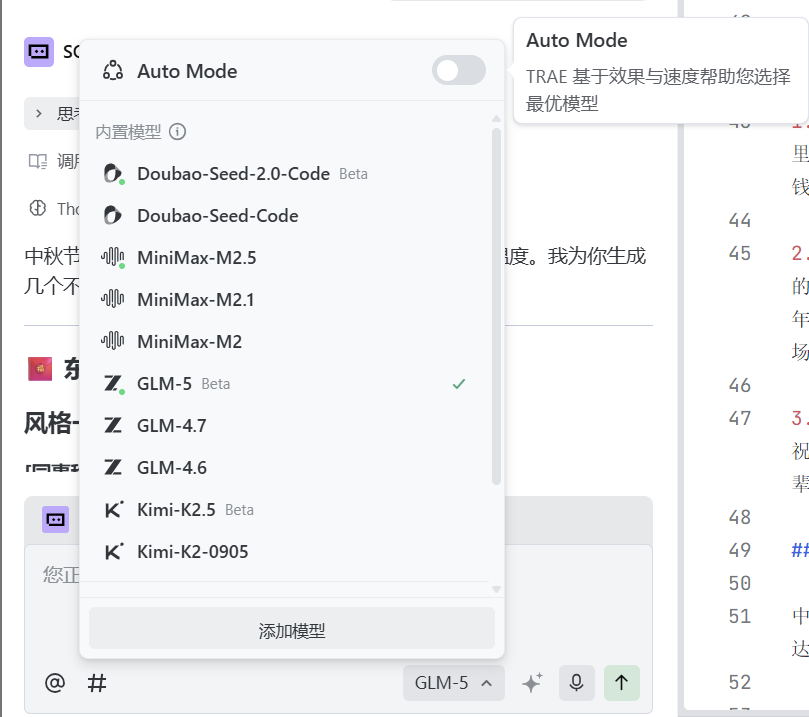Click the brain icon beside Tho
Viewport: 809px width, 717px height.
pyautogui.click(x=38, y=208)
